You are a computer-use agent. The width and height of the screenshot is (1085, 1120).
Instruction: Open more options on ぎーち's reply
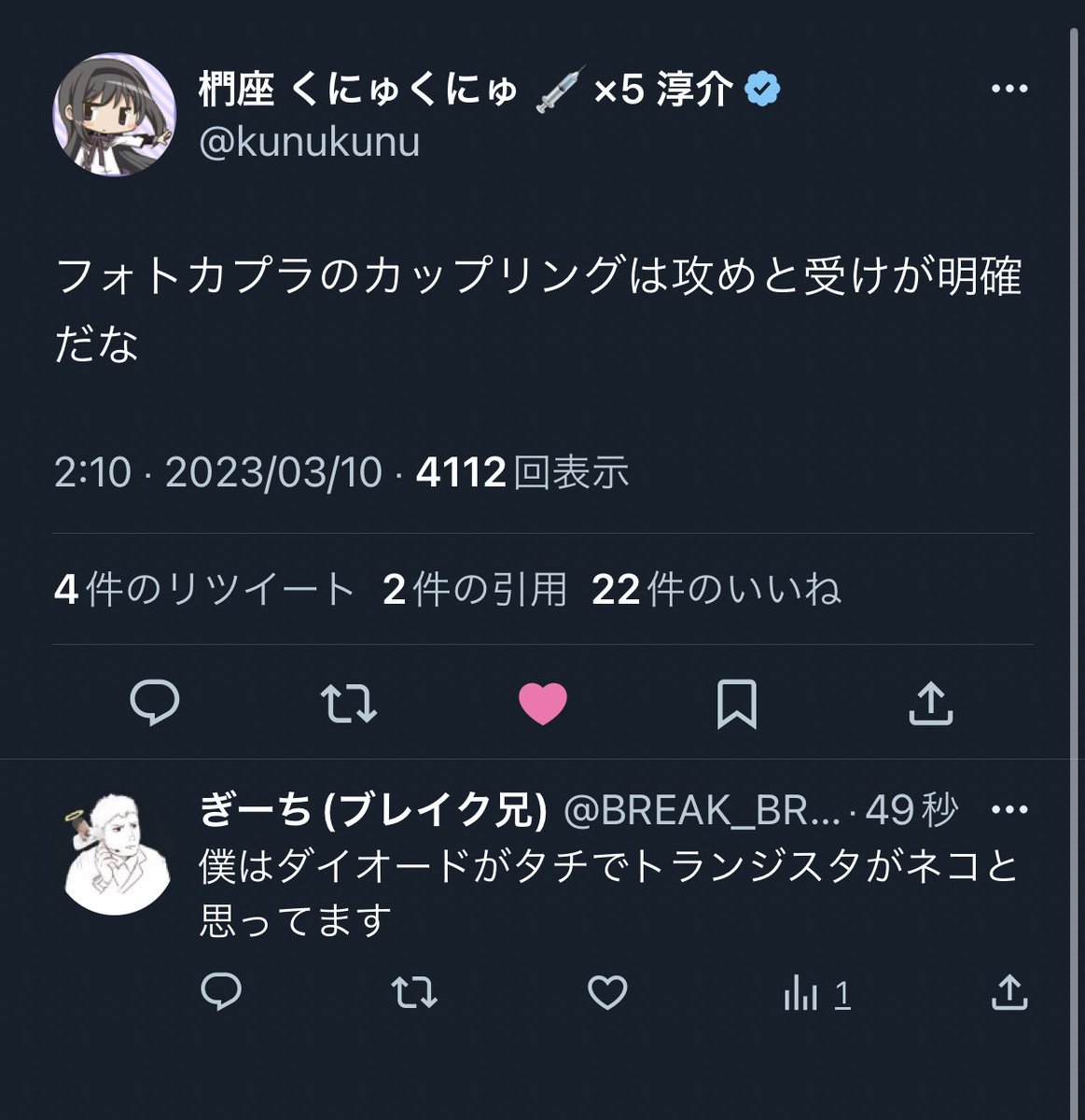click(1008, 810)
